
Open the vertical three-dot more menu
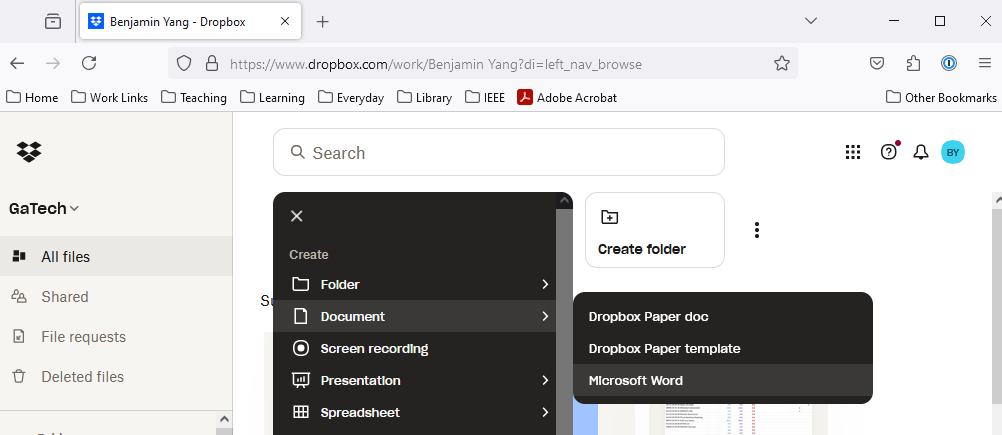tap(757, 230)
